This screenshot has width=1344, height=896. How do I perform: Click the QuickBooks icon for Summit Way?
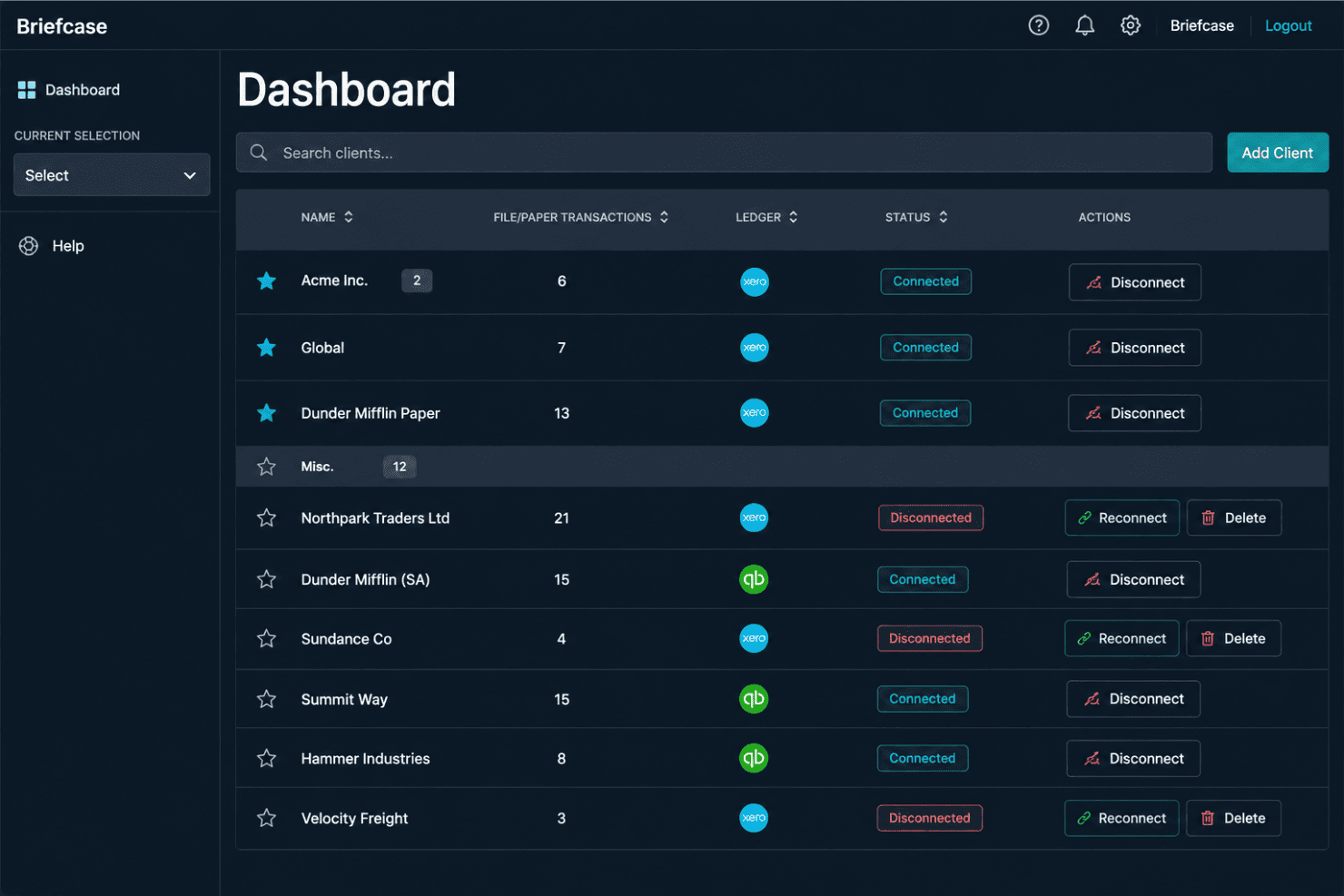(754, 699)
